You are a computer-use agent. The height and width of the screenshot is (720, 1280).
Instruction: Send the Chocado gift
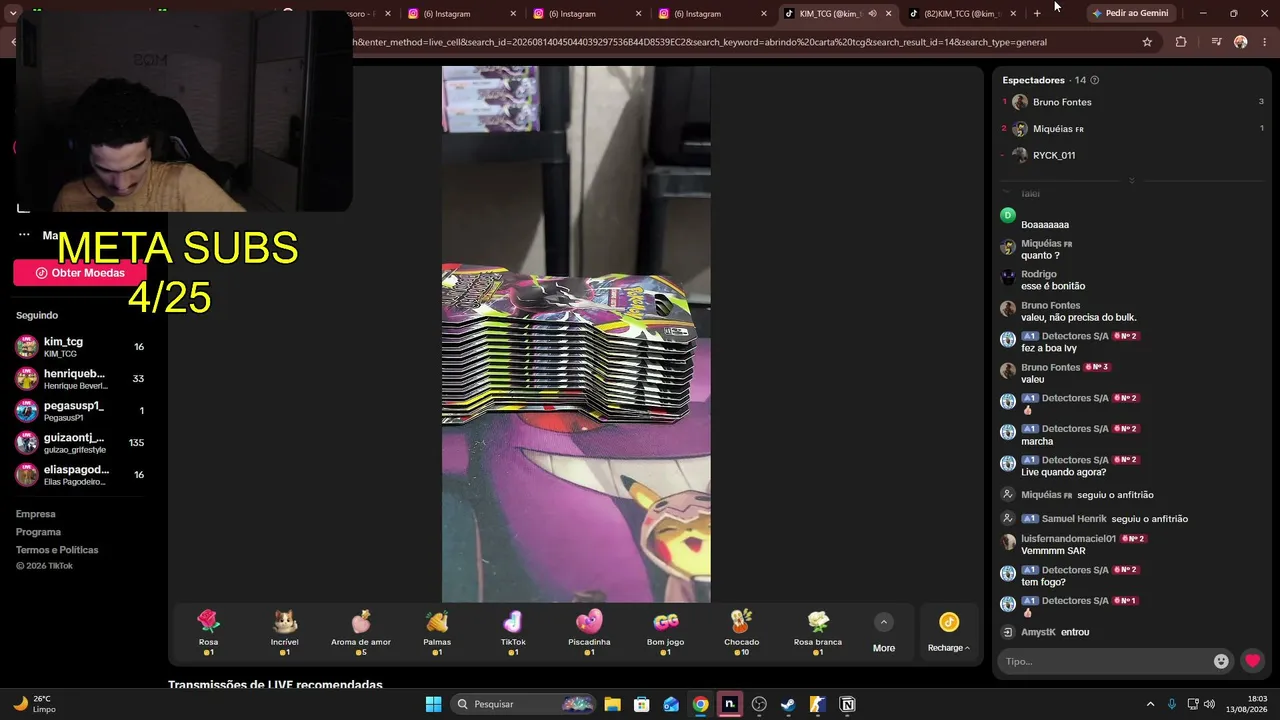click(x=742, y=633)
